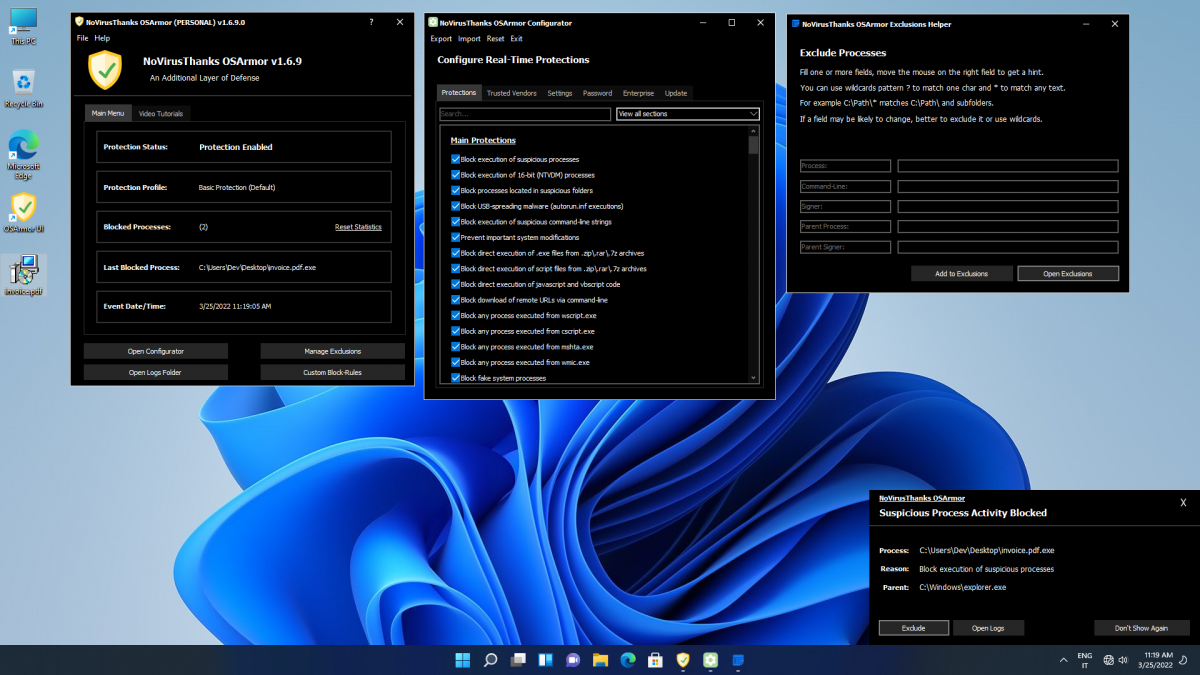1200x675 pixels.
Task: Toggle Block execution of suspicious command-line strings
Action: point(456,222)
